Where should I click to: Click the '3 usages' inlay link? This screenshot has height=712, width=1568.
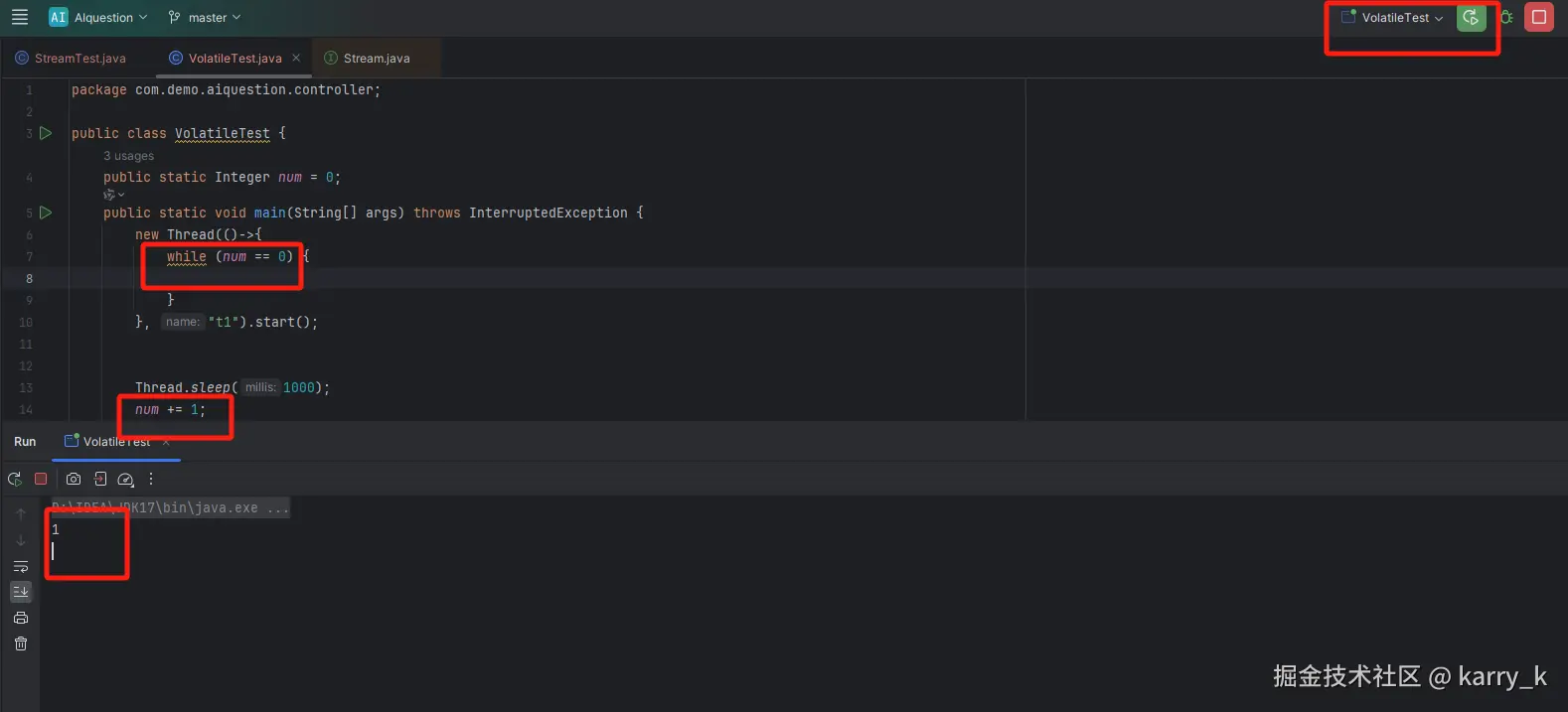129,156
